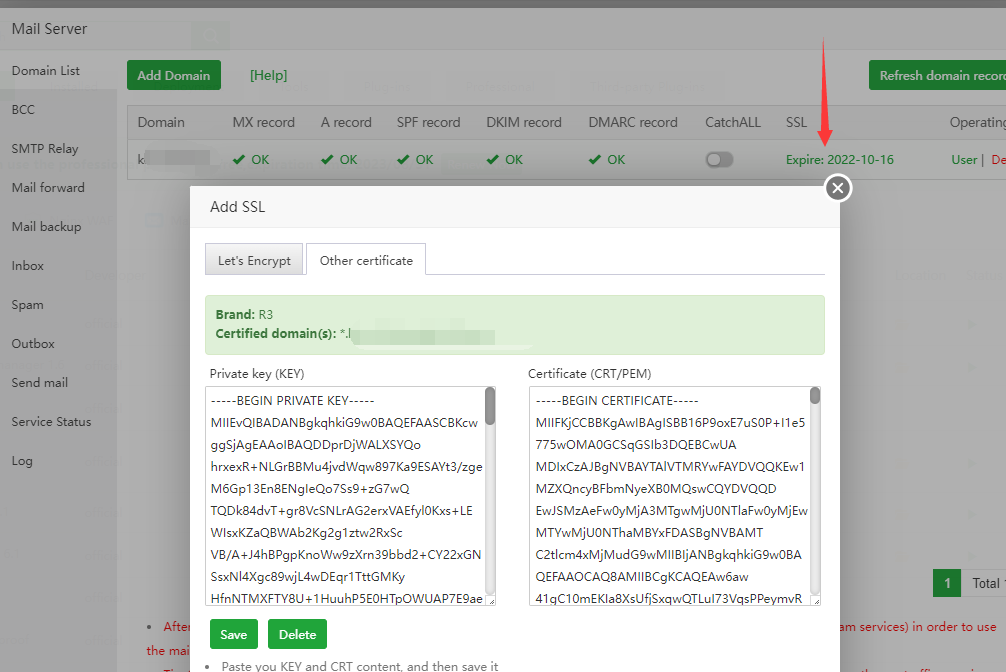Open the Outbox section

[33, 343]
